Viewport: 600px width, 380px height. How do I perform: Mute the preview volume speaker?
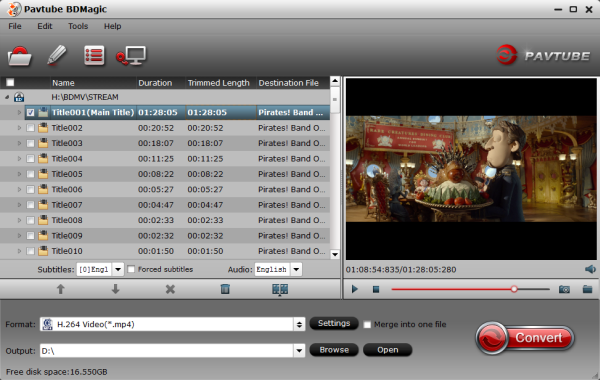(x=590, y=269)
